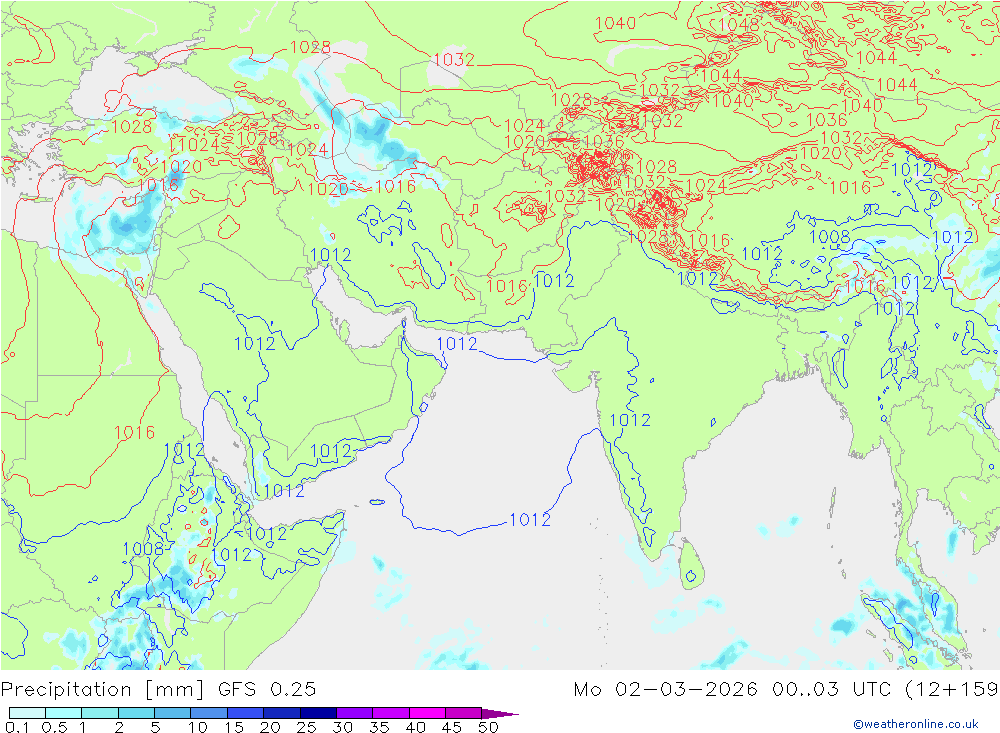Select the lightest cyan 0.1–0.5 legend swatch

[x=27, y=713]
